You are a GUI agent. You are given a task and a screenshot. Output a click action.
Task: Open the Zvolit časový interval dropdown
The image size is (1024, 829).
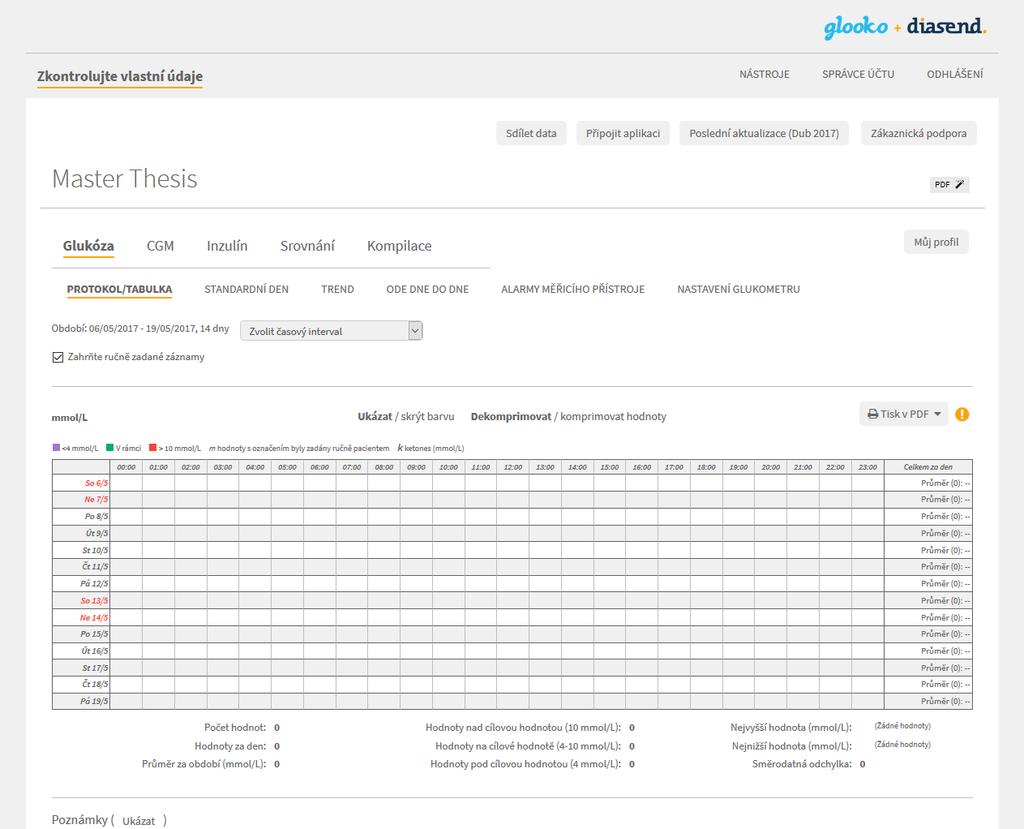(x=331, y=331)
